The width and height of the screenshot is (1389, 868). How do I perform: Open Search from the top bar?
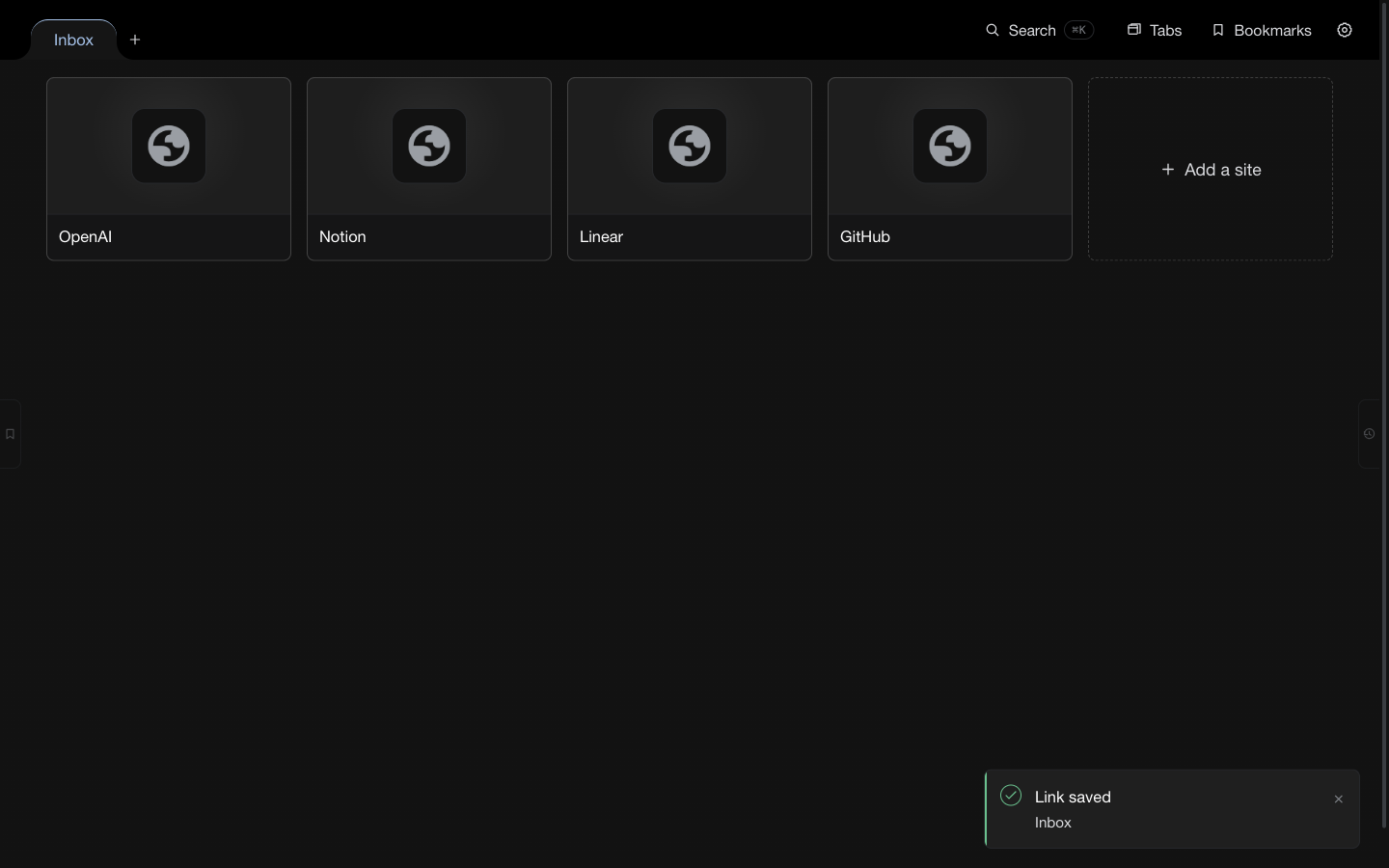(1039, 30)
